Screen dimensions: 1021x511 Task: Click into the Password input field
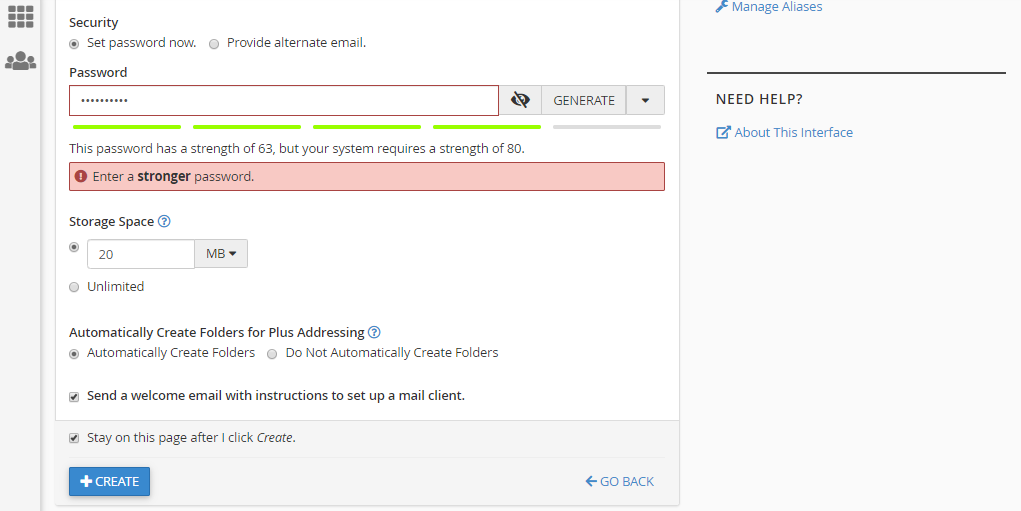(283, 101)
